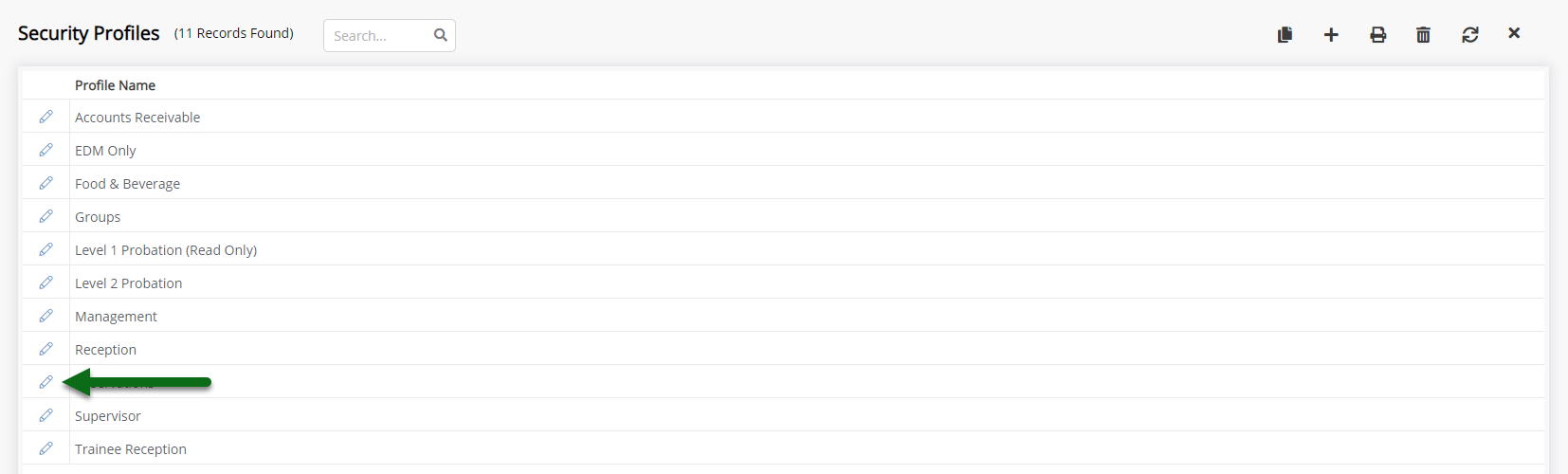The image size is (1568, 474).
Task: Refresh the security profiles list
Action: 1469,34
